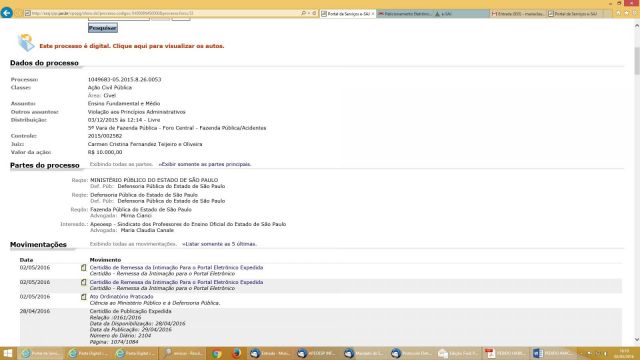Screen dimensions: 640x360
Task: List only the last 5 movimentações
Action: [219, 244]
